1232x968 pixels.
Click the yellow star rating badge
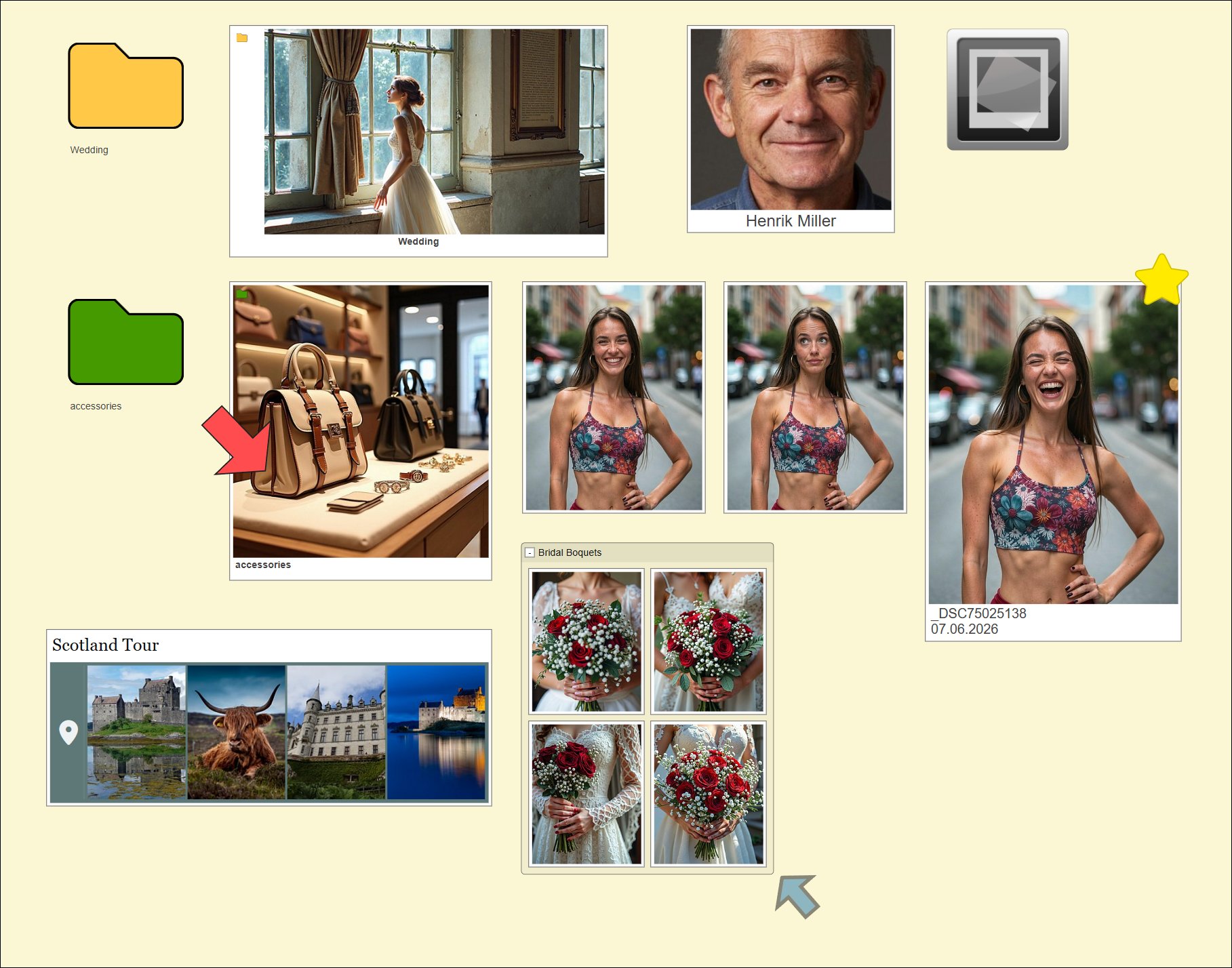point(1161,279)
